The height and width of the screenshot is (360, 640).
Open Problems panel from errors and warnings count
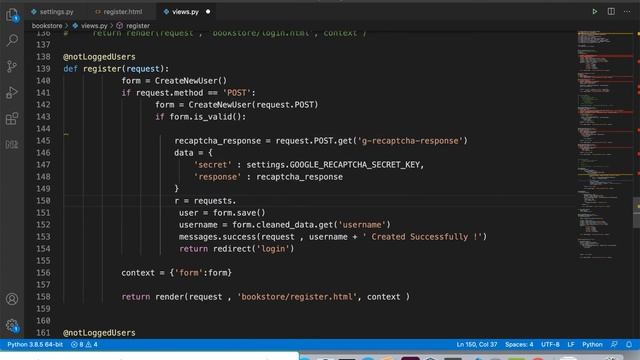click(84, 344)
